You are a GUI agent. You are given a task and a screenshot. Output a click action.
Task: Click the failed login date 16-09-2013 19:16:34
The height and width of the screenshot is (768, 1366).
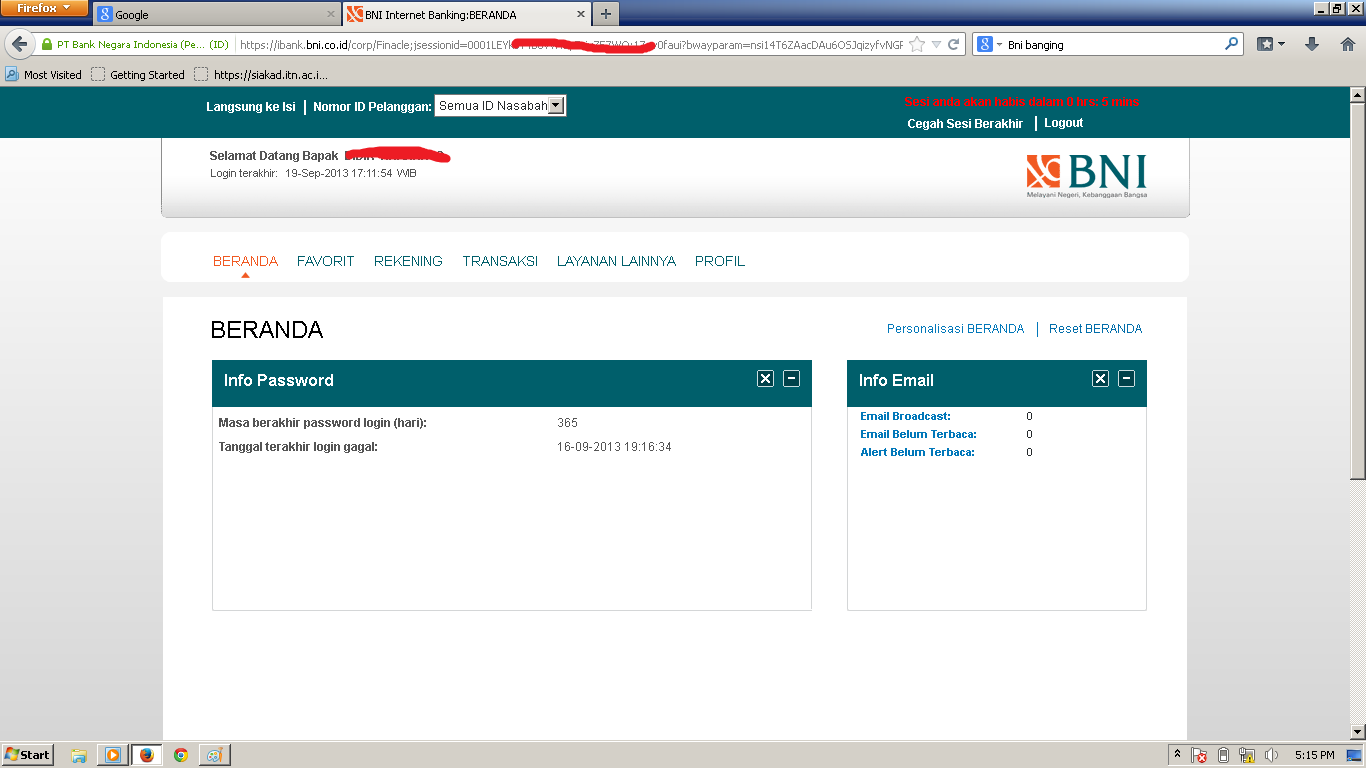614,447
